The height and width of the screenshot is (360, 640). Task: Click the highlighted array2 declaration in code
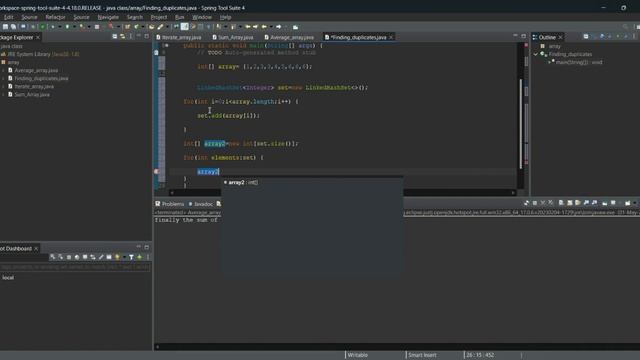[x=215, y=144]
